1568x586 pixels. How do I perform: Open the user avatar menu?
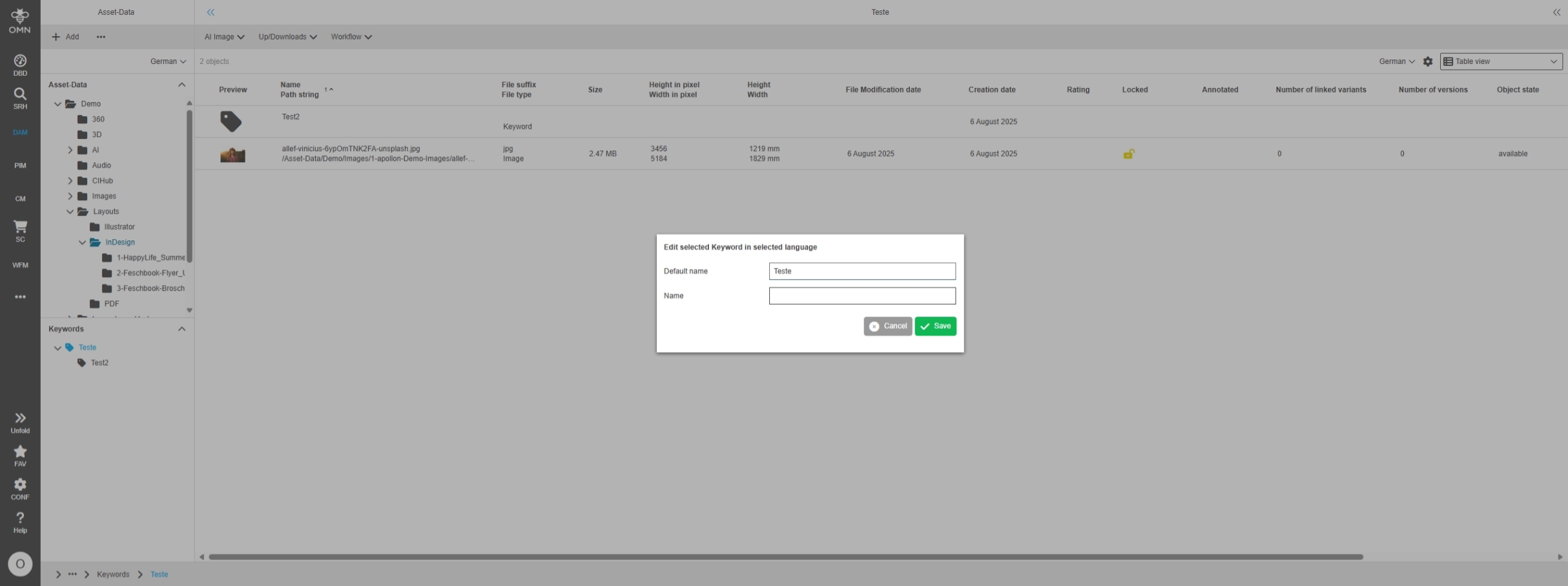click(x=20, y=564)
